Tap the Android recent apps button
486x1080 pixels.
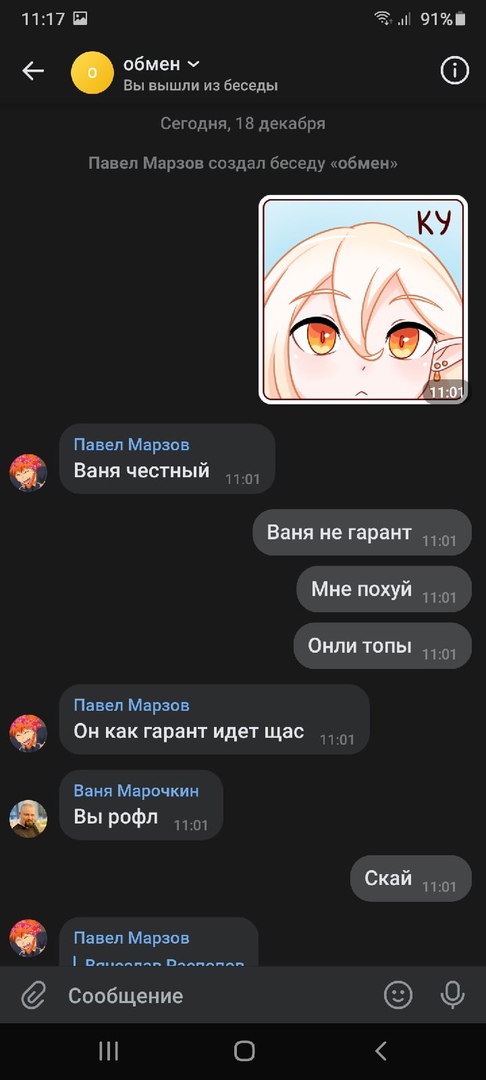tap(108, 1051)
